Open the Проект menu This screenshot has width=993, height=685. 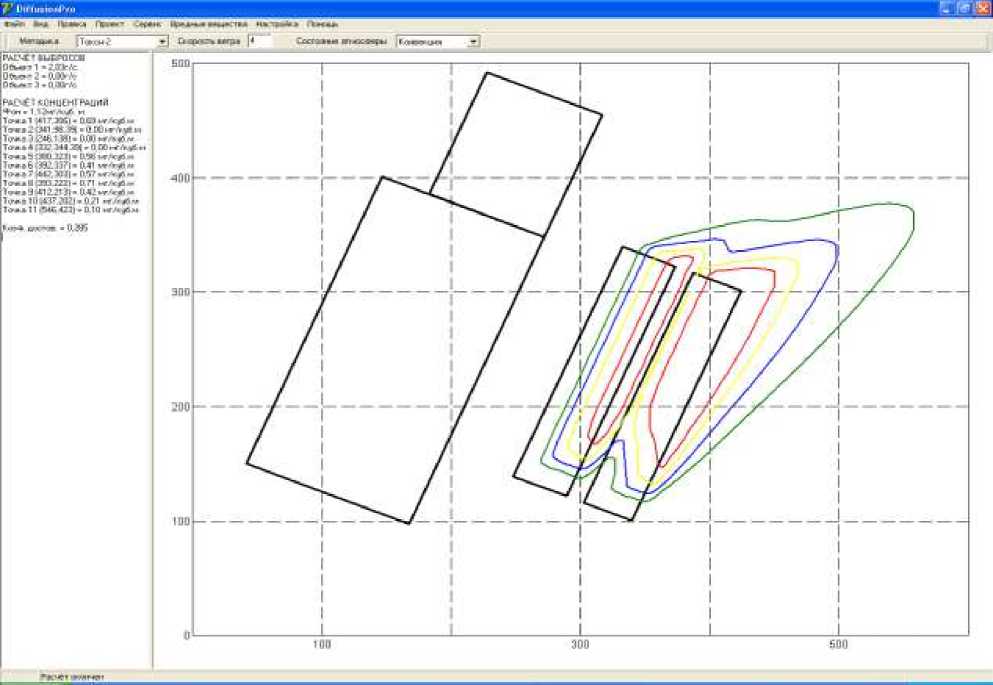(110, 22)
